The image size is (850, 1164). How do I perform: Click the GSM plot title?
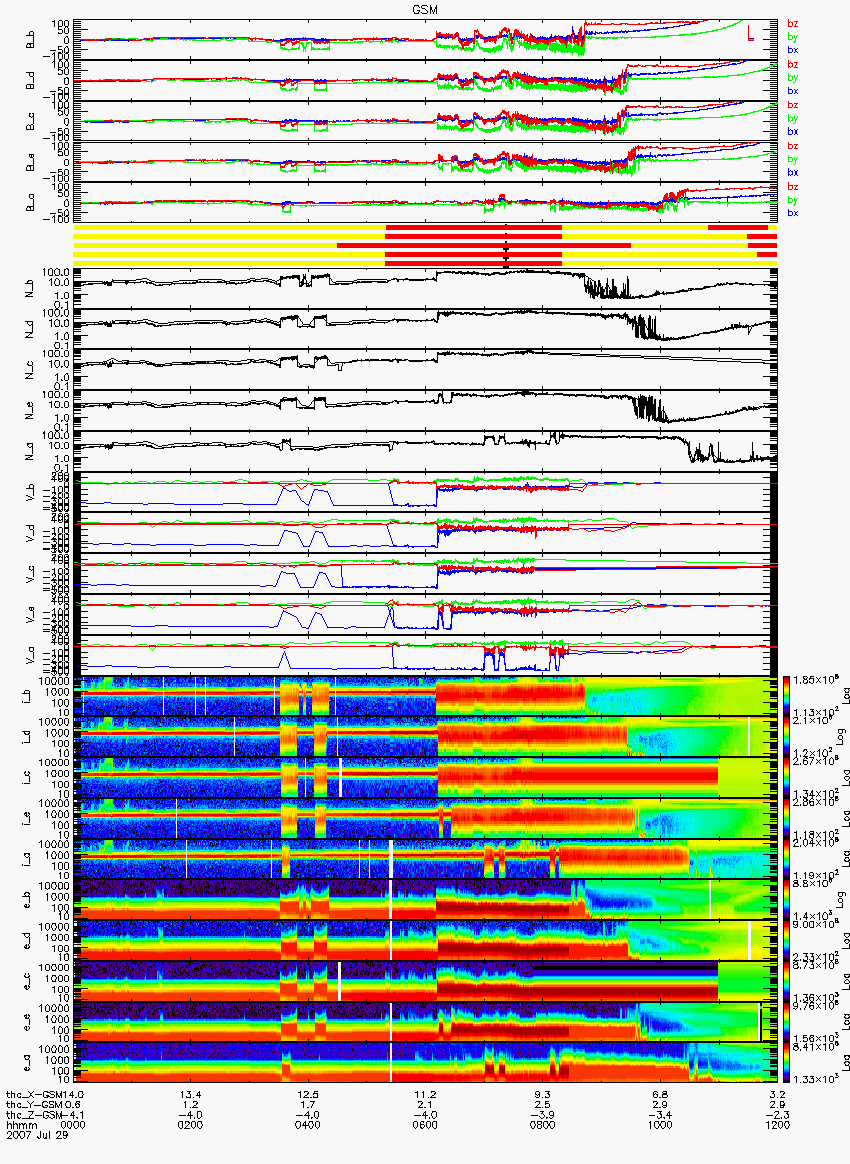pyautogui.click(x=425, y=9)
